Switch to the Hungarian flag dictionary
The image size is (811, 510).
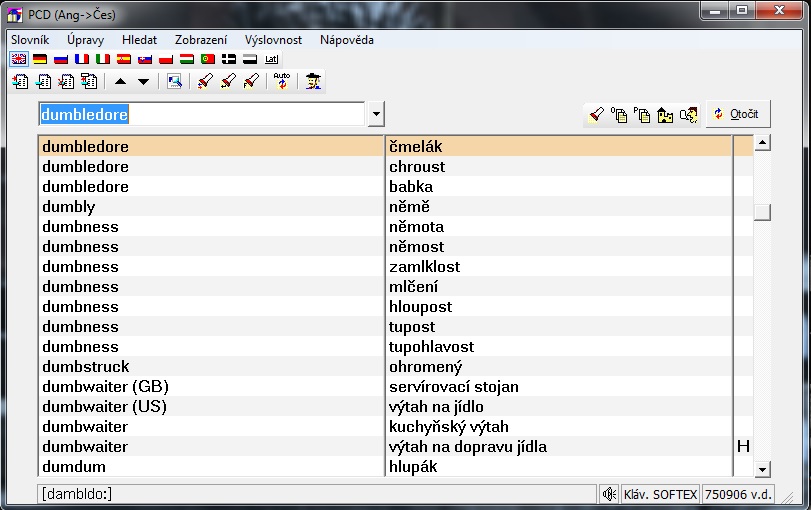click(187, 59)
